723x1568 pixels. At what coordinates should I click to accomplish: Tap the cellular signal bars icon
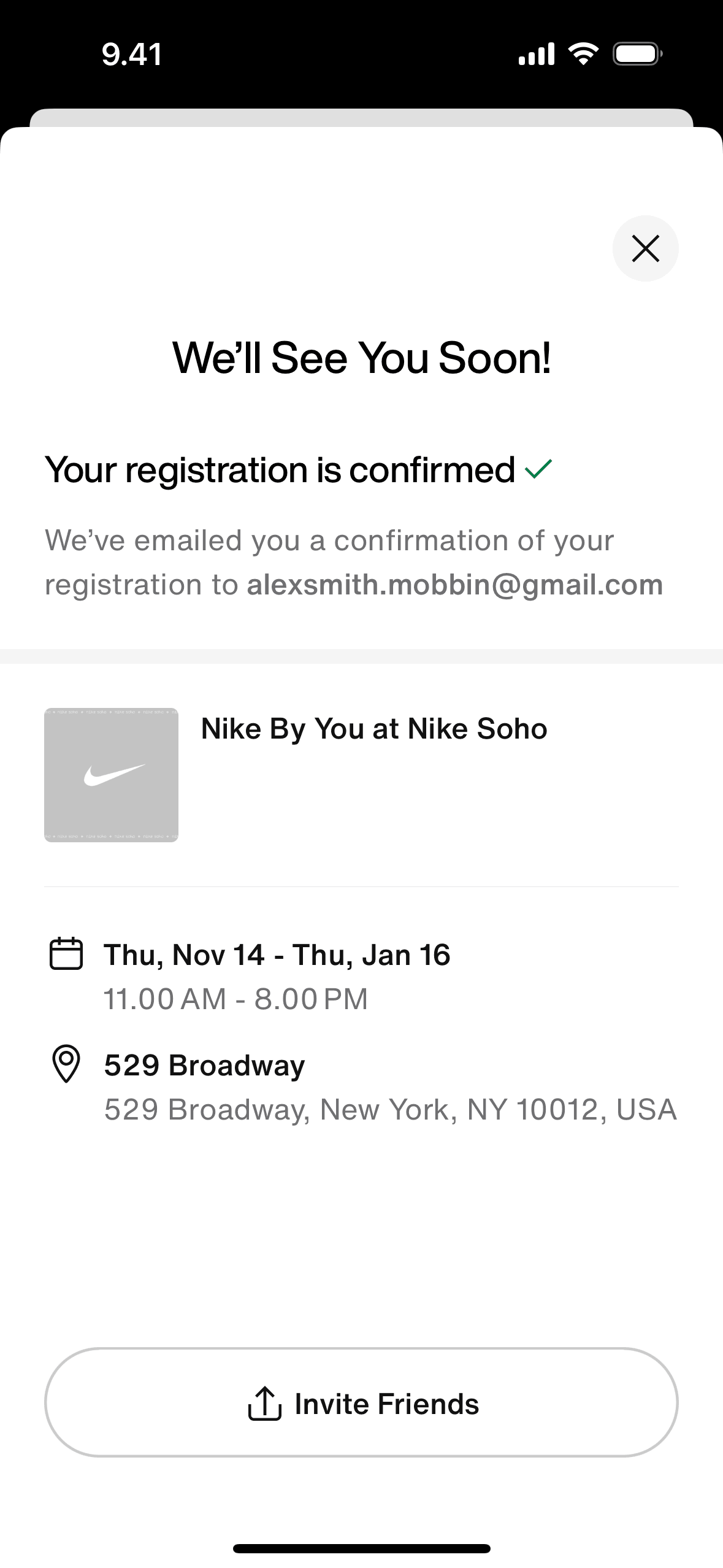[536, 54]
